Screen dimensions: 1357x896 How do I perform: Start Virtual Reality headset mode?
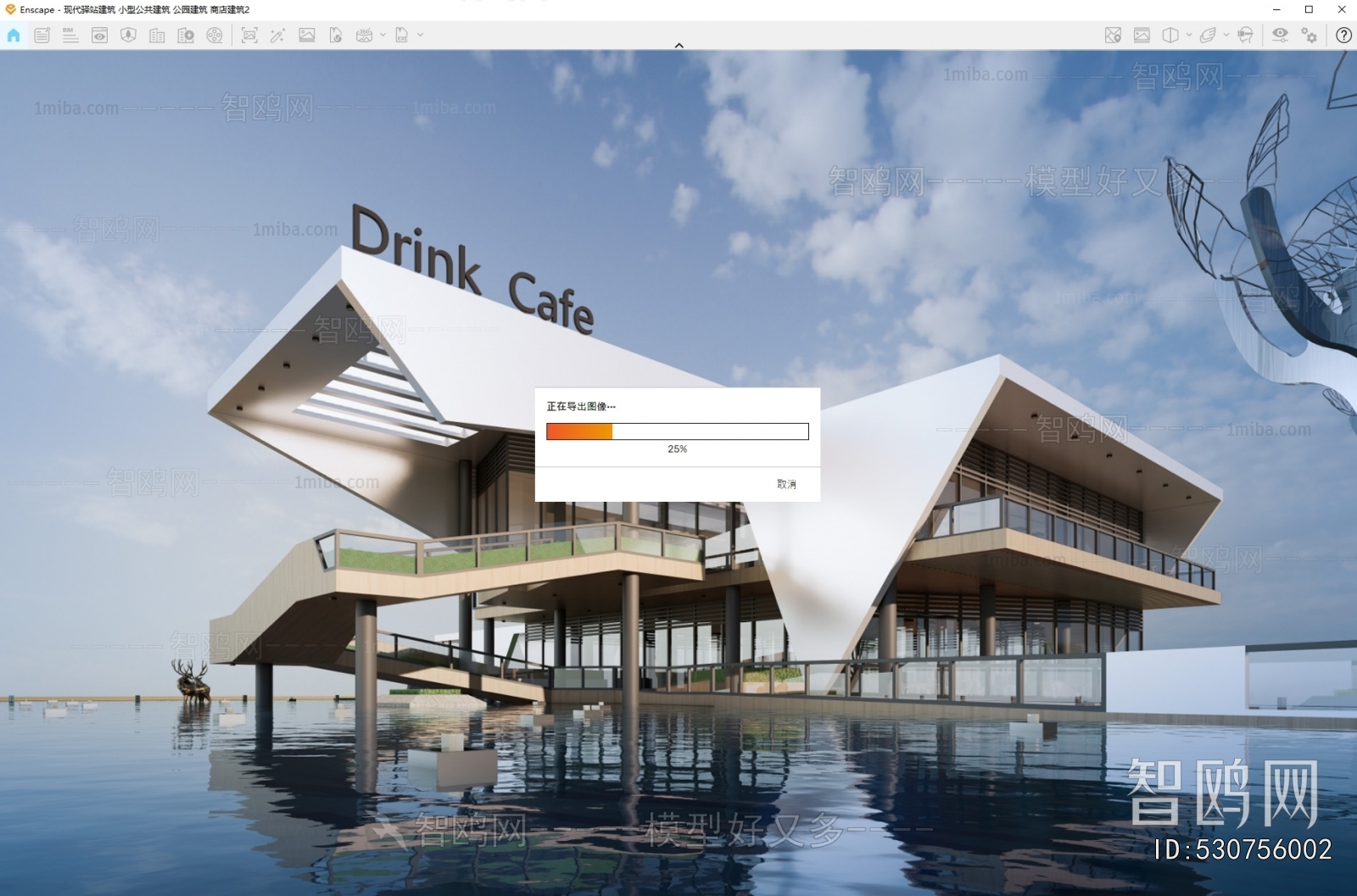pyautogui.click(x=1245, y=36)
